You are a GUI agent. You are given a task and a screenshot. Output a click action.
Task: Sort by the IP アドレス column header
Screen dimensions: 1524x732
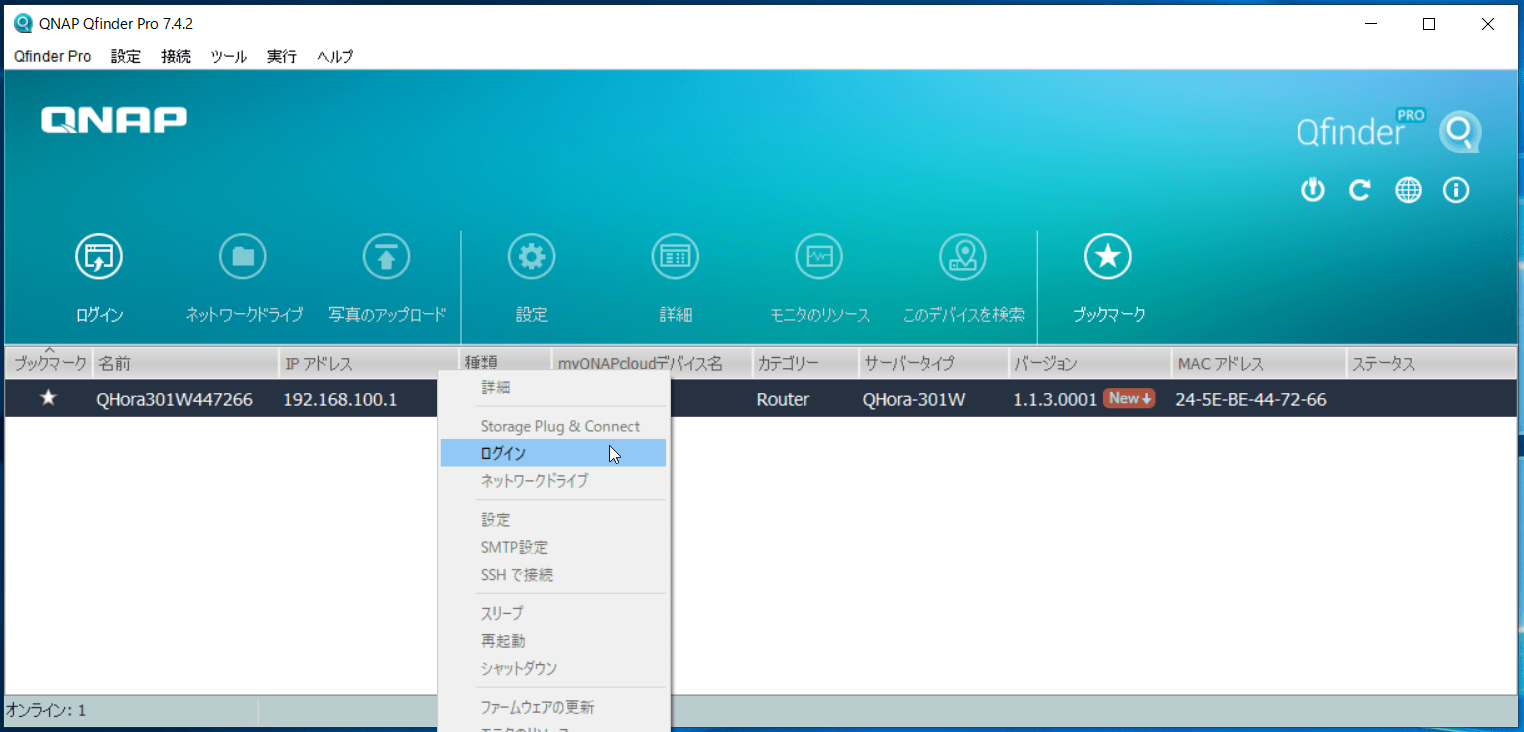(x=368, y=364)
